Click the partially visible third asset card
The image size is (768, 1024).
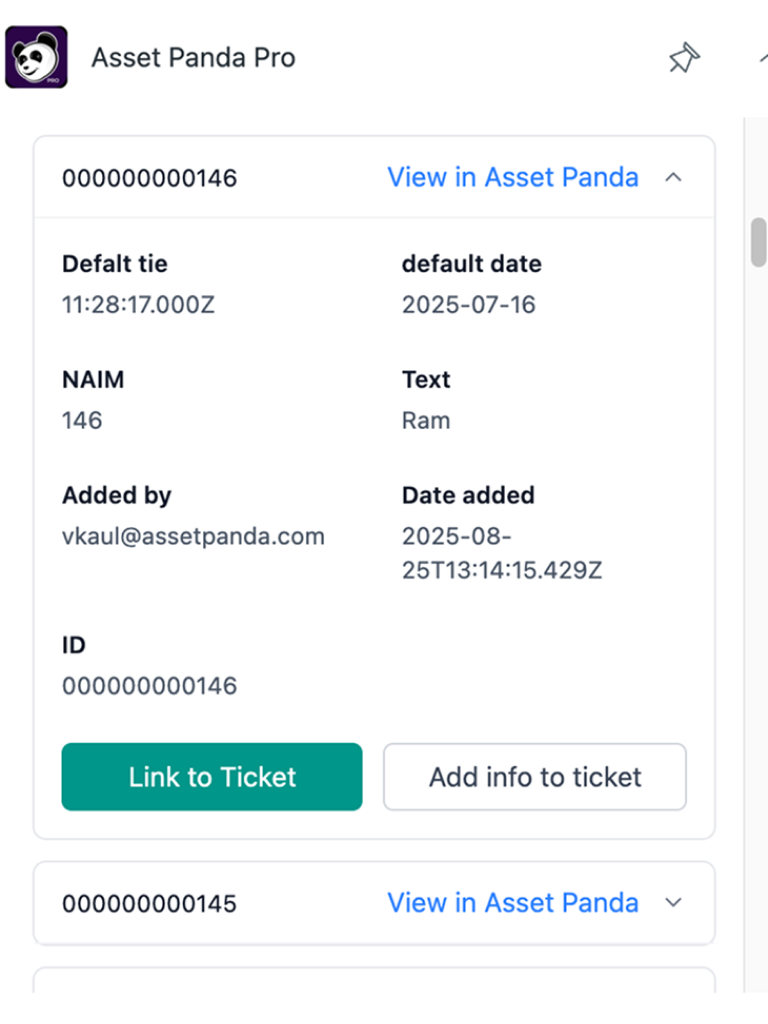(x=374, y=980)
